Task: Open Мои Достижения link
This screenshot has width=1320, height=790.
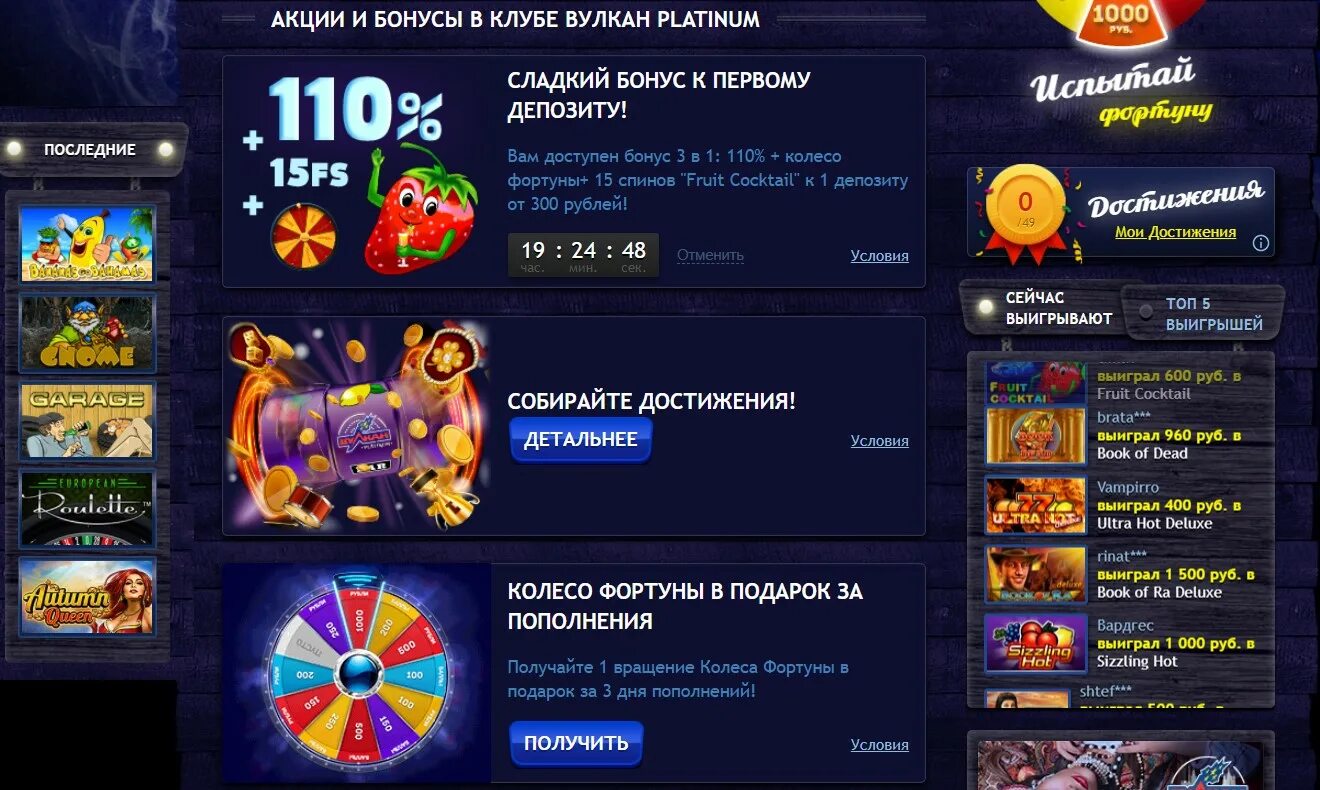Action: [1176, 232]
